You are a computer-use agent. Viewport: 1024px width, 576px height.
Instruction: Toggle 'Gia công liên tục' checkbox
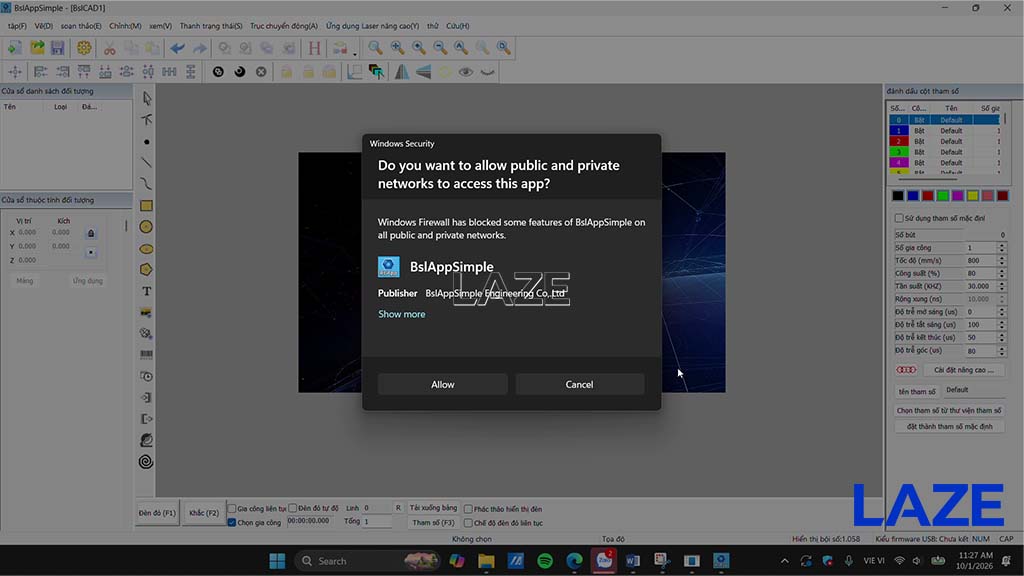[x=232, y=508]
